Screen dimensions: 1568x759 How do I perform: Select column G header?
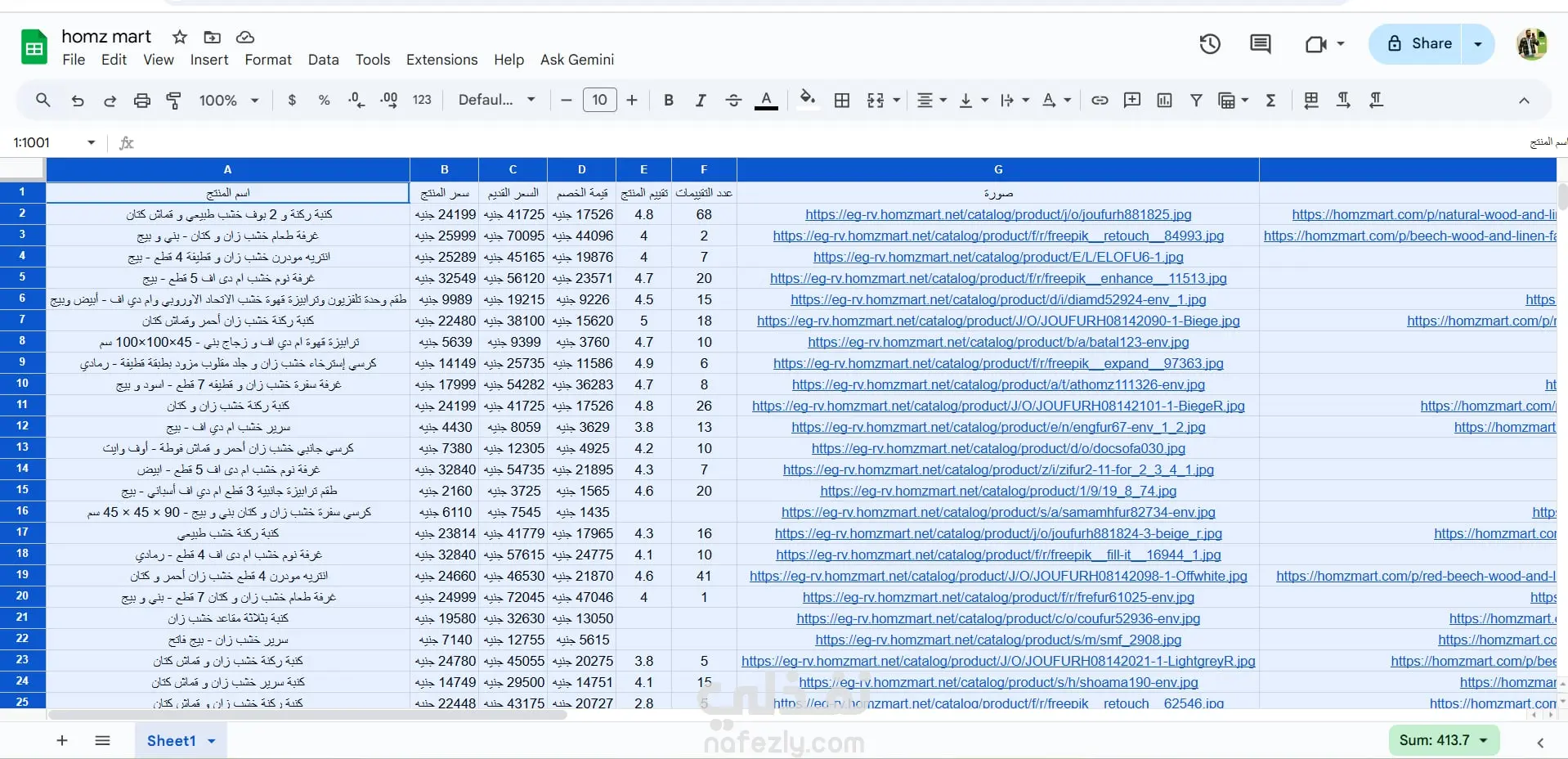point(998,169)
